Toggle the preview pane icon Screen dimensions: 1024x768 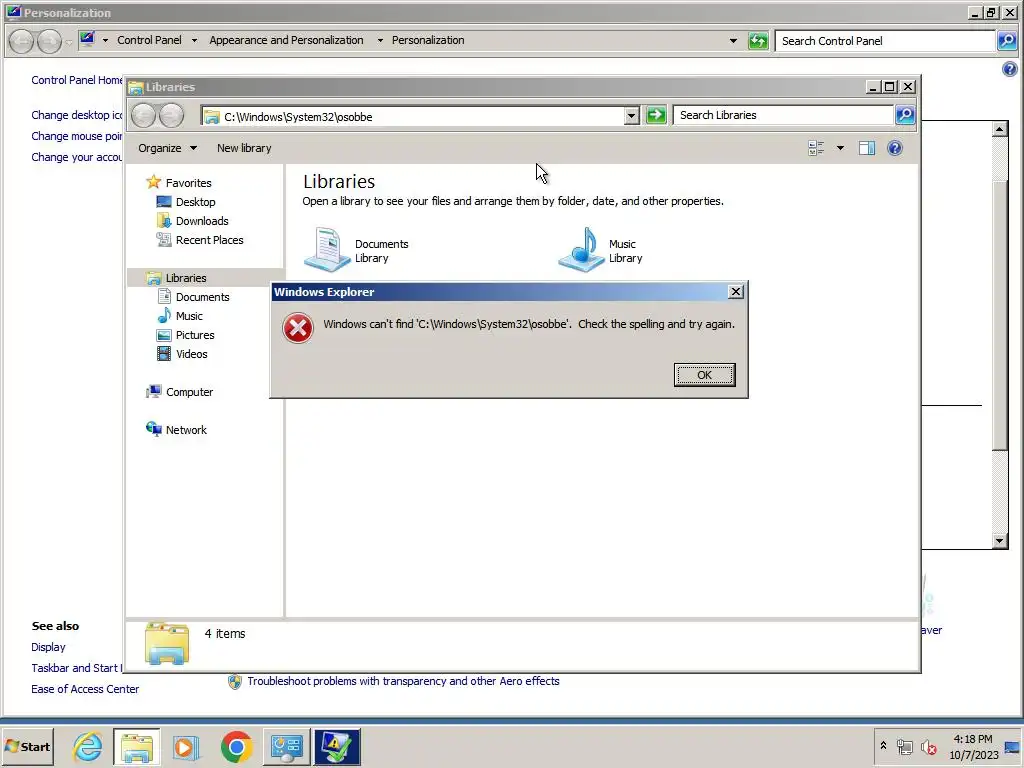click(867, 148)
